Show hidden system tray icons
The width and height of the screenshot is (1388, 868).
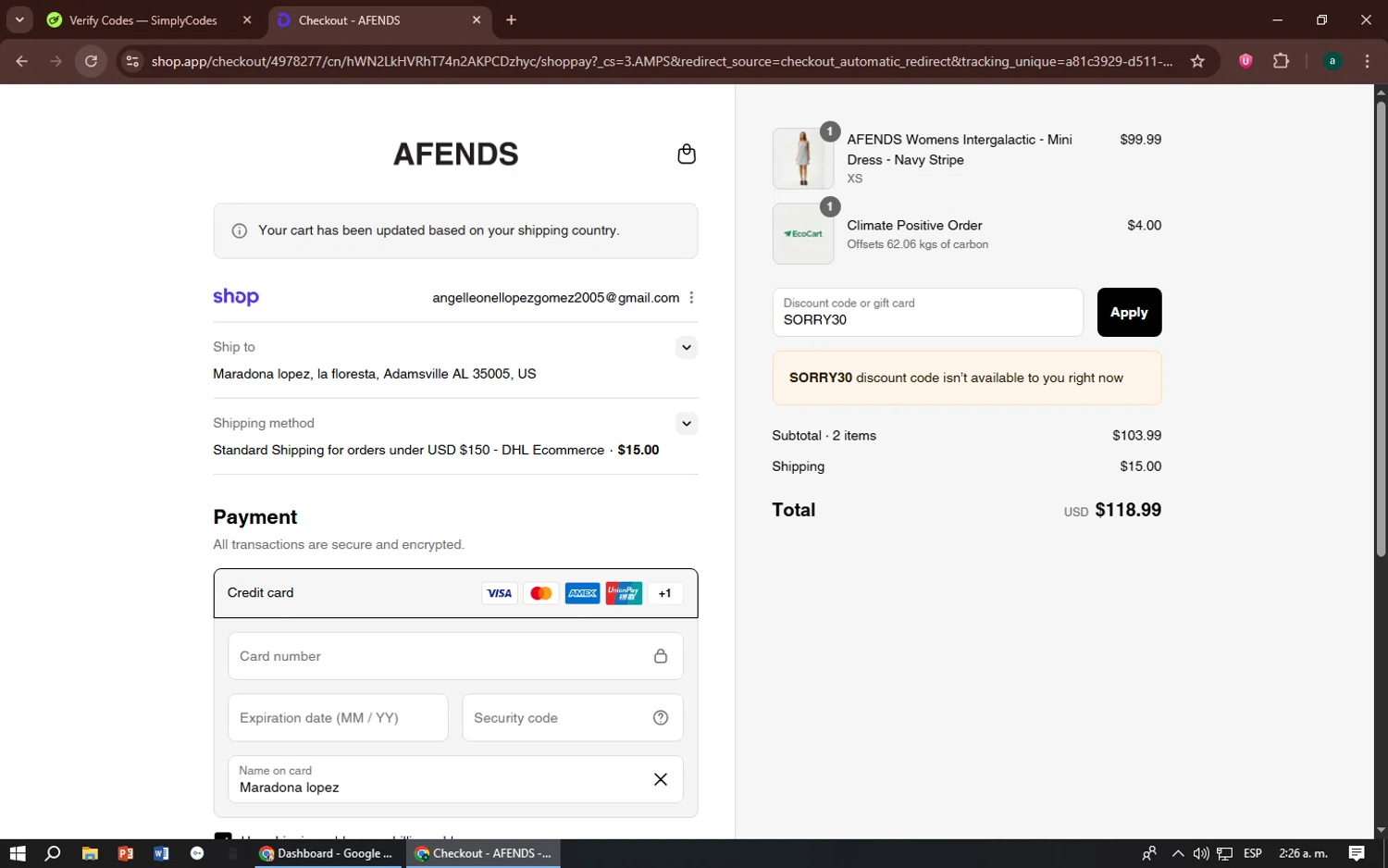pyautogui.click(x=1177, y=853)
